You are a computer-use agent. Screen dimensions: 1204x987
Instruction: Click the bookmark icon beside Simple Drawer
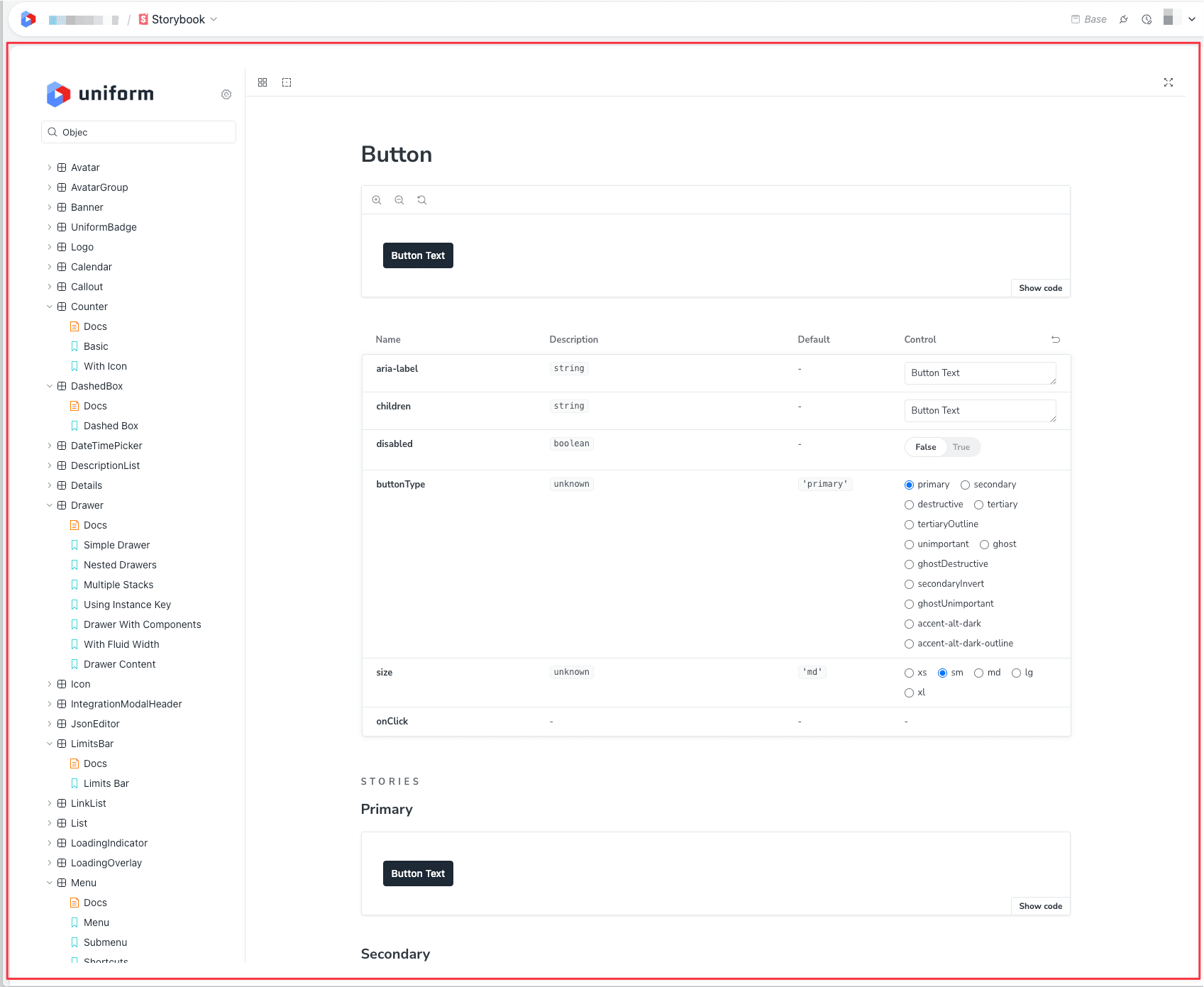[x=74, y=545]
